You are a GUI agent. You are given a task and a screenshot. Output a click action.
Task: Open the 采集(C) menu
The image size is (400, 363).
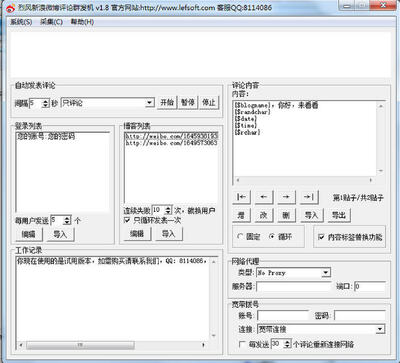coord(51,22)
